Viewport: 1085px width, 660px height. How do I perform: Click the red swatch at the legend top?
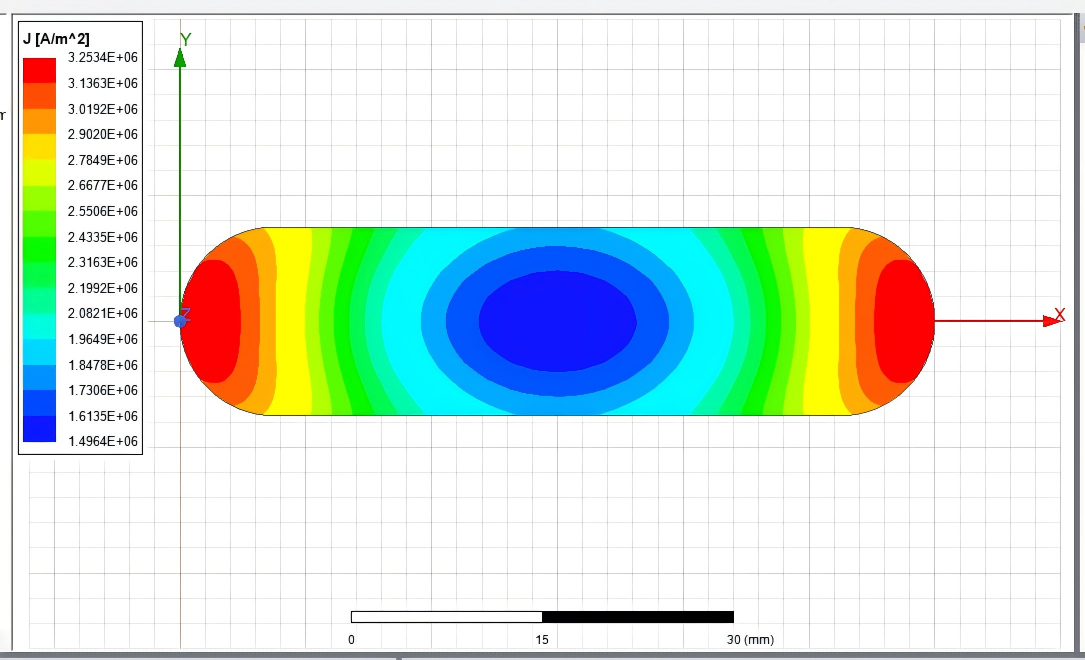tap(39, 70)
